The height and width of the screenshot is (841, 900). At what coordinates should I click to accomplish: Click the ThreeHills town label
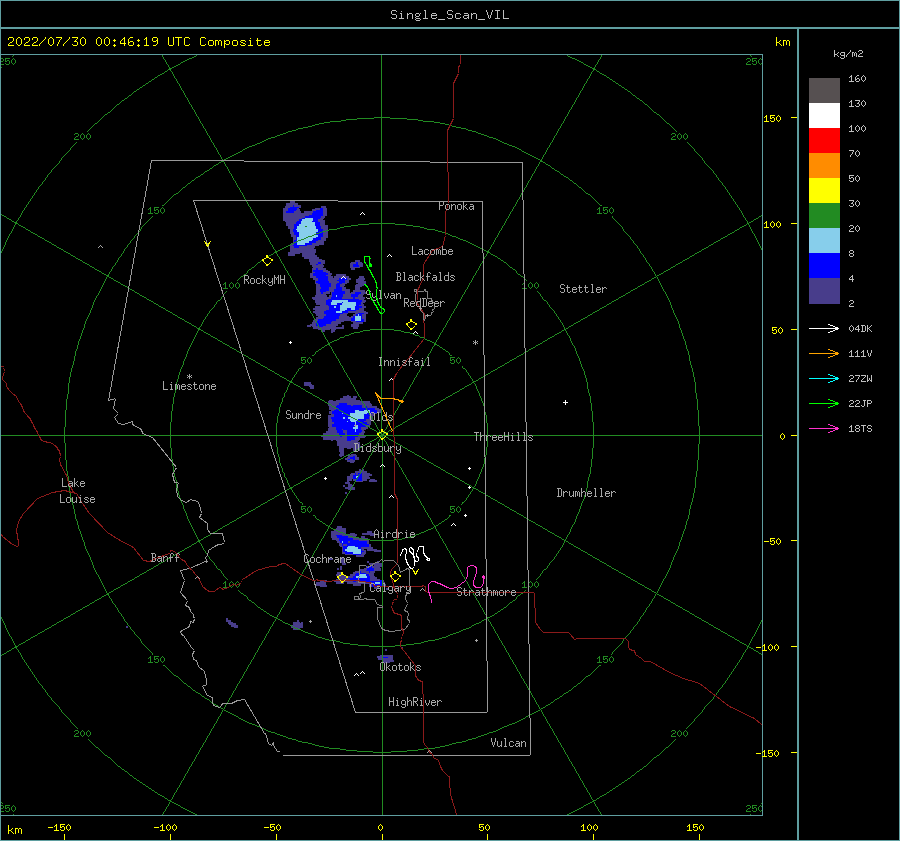[503, 437]
